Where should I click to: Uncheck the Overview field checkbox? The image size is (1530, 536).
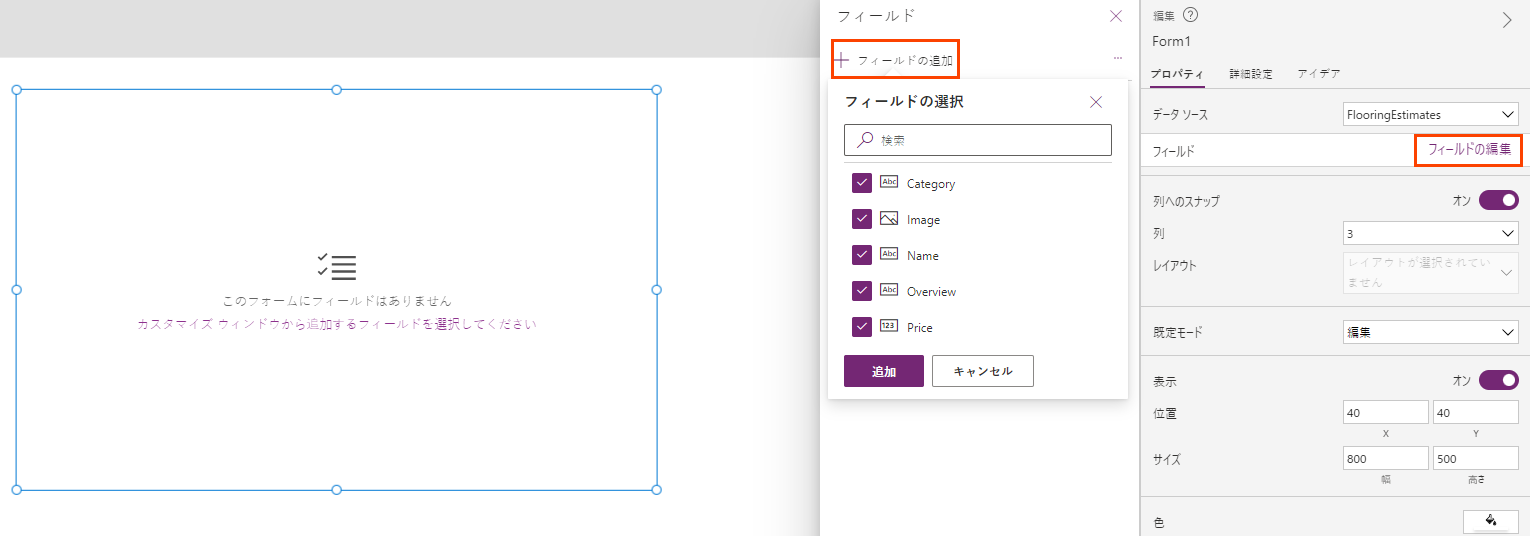[862, 291]
